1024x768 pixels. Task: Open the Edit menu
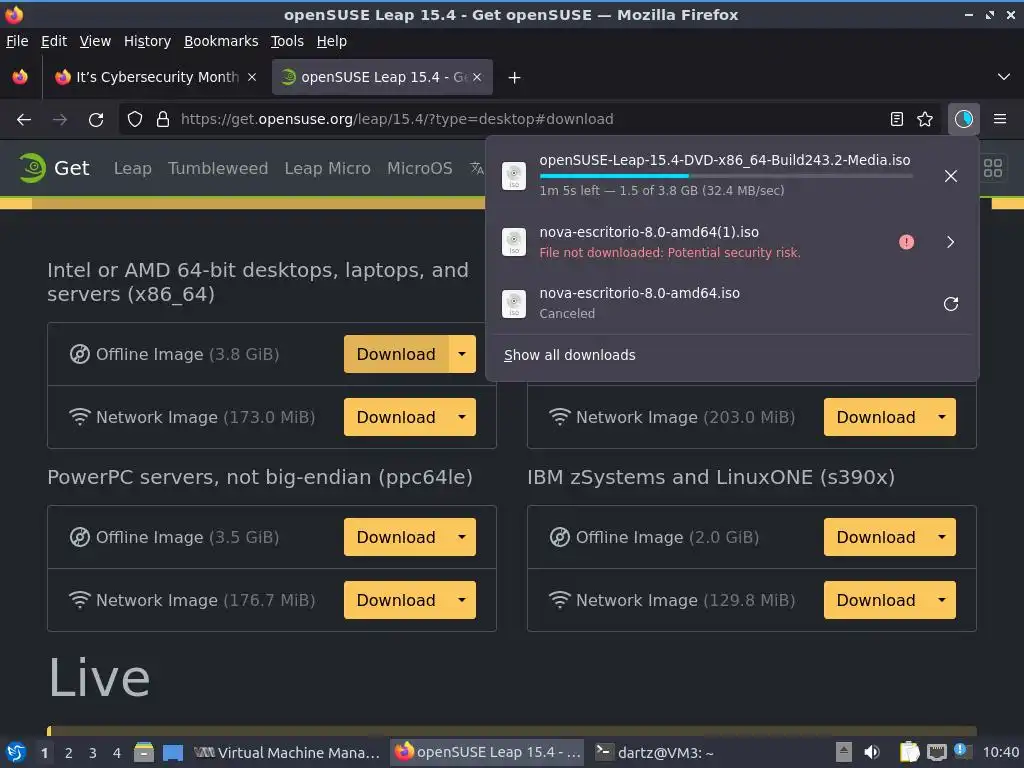(54, 41)
